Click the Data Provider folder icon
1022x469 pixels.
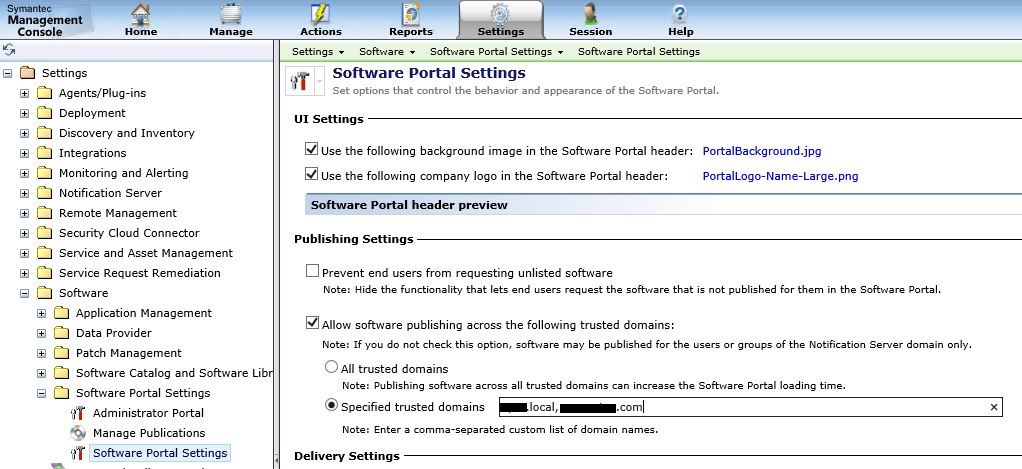tap(61, 333)
